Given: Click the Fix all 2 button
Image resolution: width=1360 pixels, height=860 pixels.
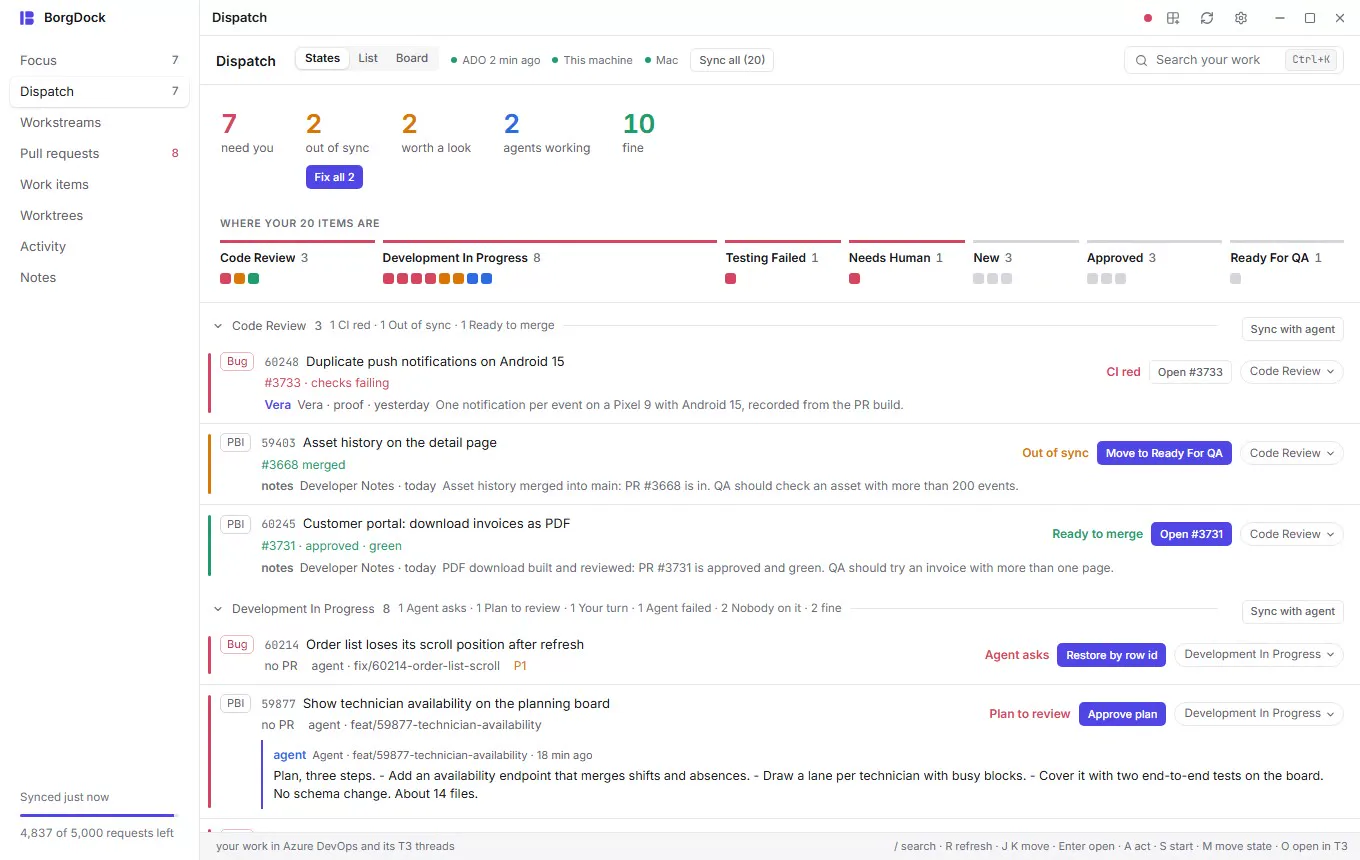Looking at the screenshot, I should tap(334, 177).
